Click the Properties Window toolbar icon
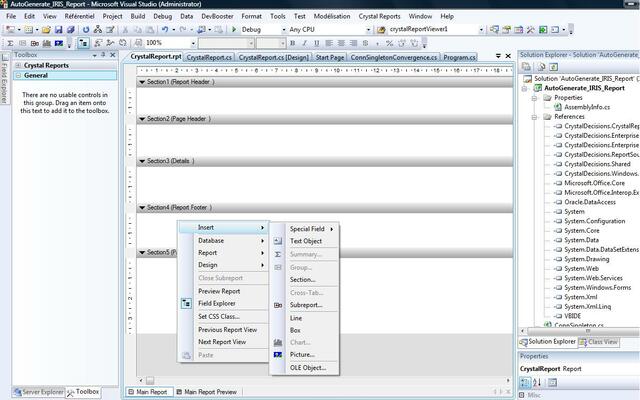 507,29
